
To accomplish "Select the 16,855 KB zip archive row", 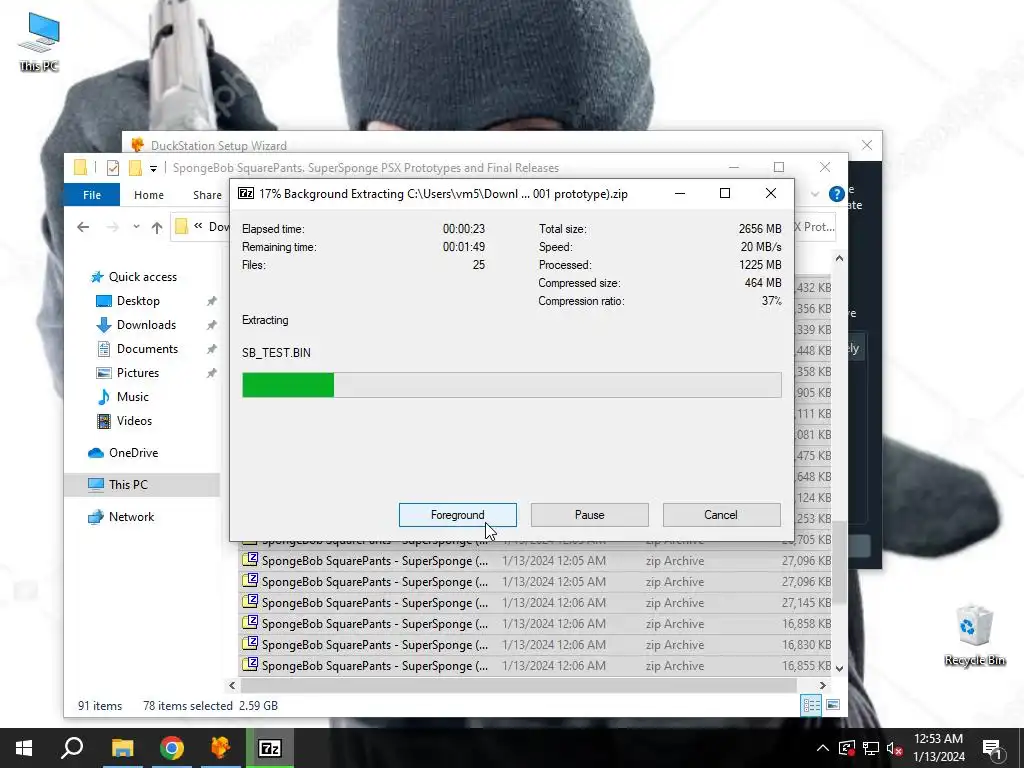I will 536,665.
